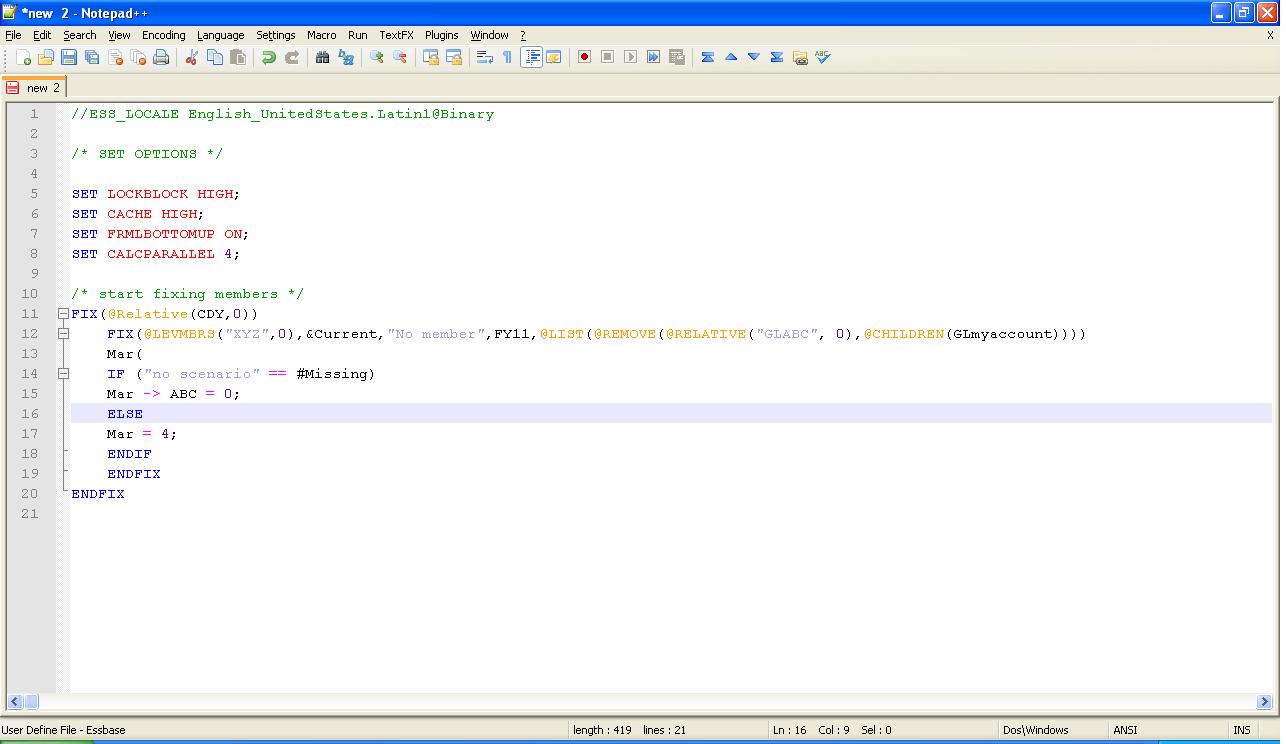Viewport: 1286px width, 744px height.
Task: Collapse the inner FIX block at line 12
Action: point(63,334)
